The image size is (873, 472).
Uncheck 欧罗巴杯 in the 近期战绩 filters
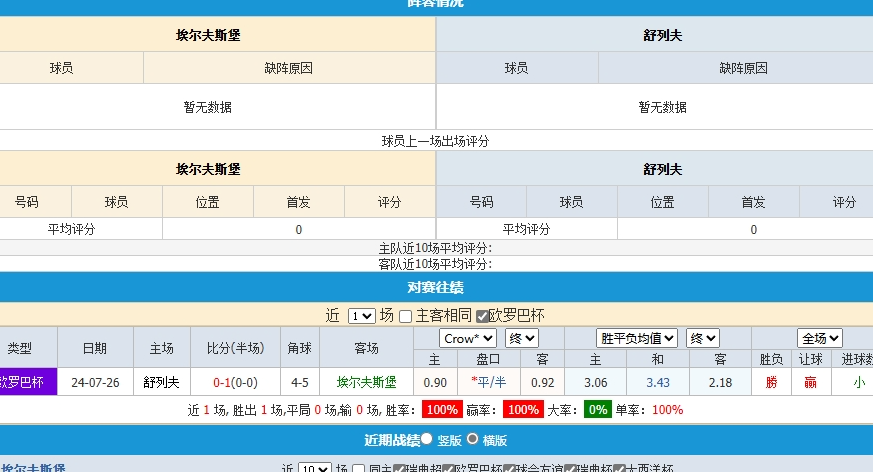[448, 469]
